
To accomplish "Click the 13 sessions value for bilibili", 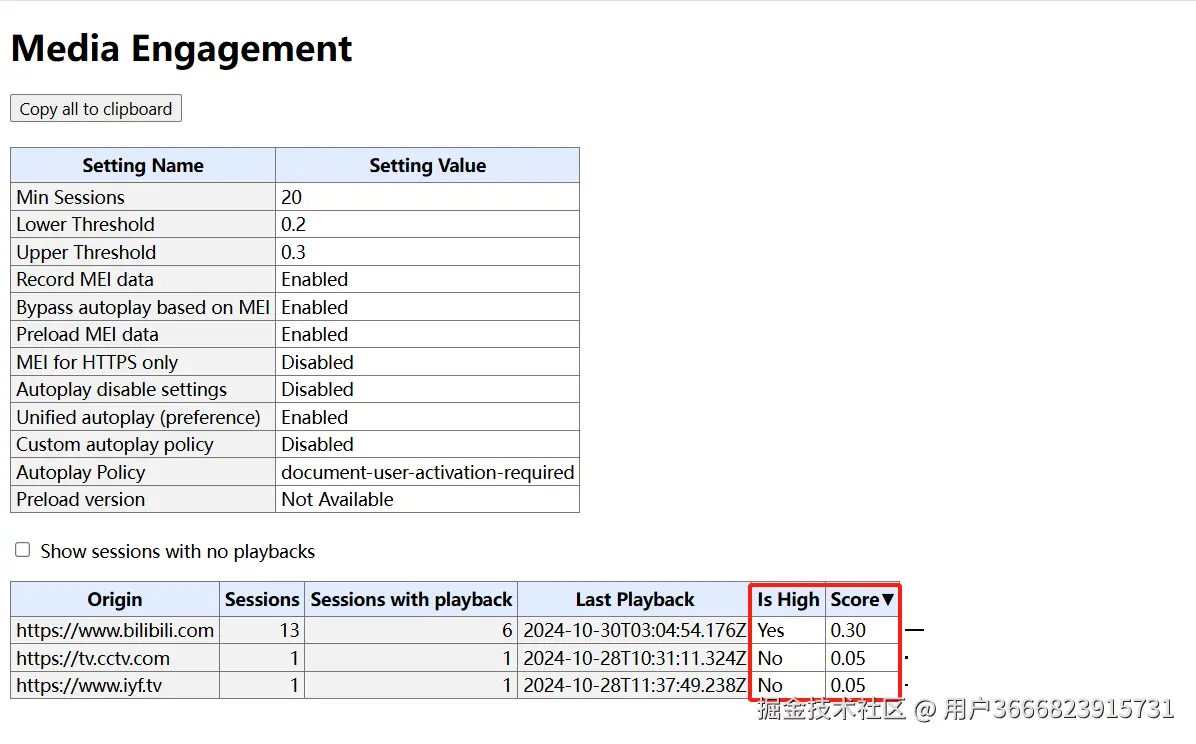I will pos(262,630).
